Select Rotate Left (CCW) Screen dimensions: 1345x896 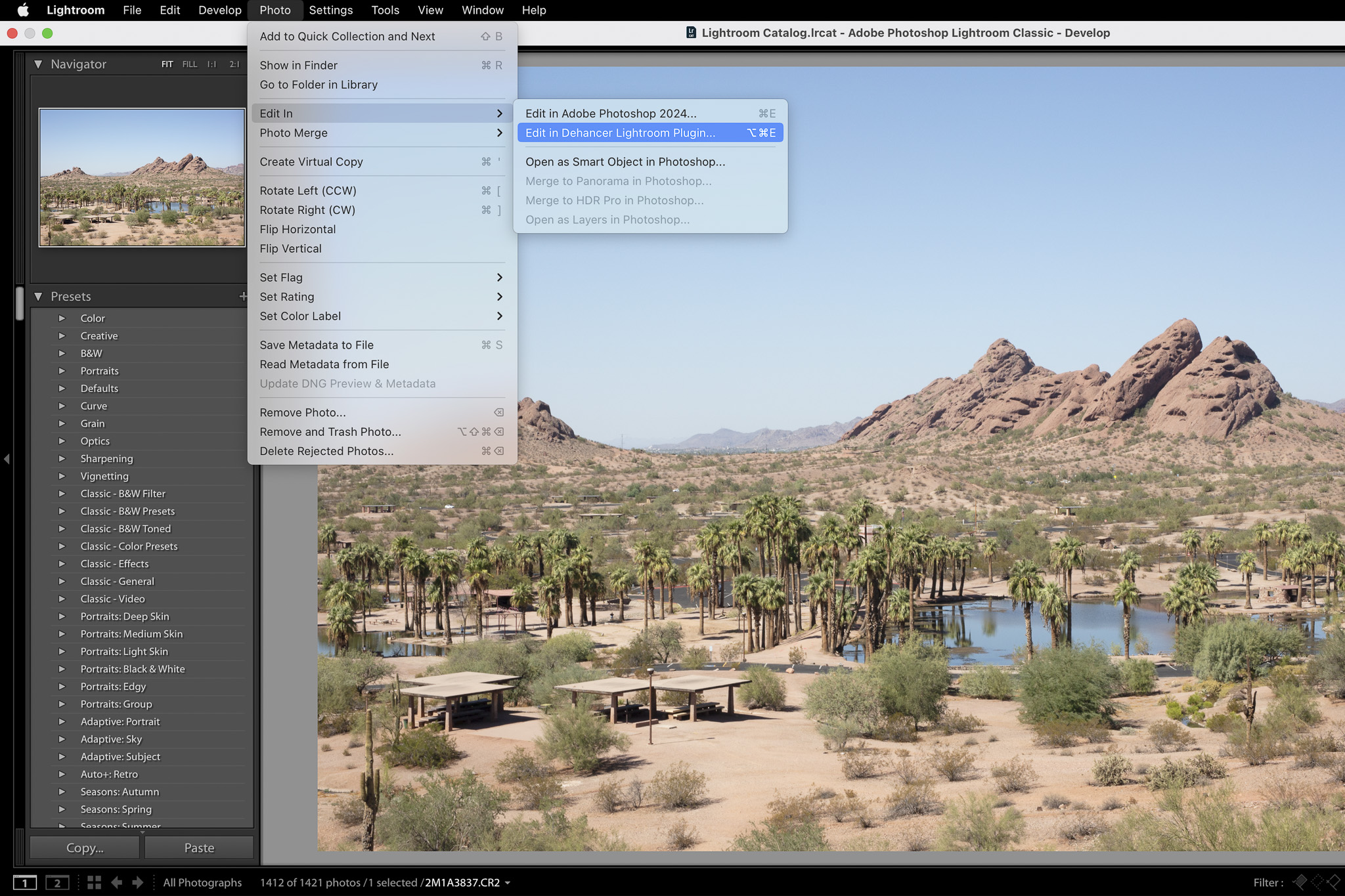[382, 190]
